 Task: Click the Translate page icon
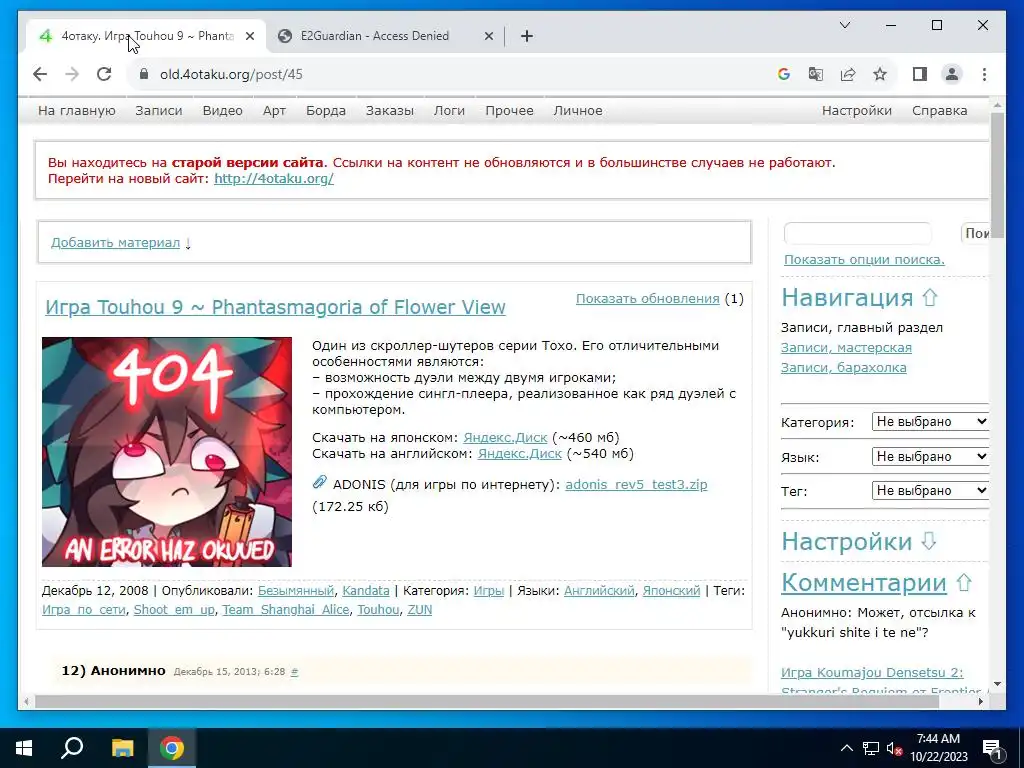tap(816, 74)
